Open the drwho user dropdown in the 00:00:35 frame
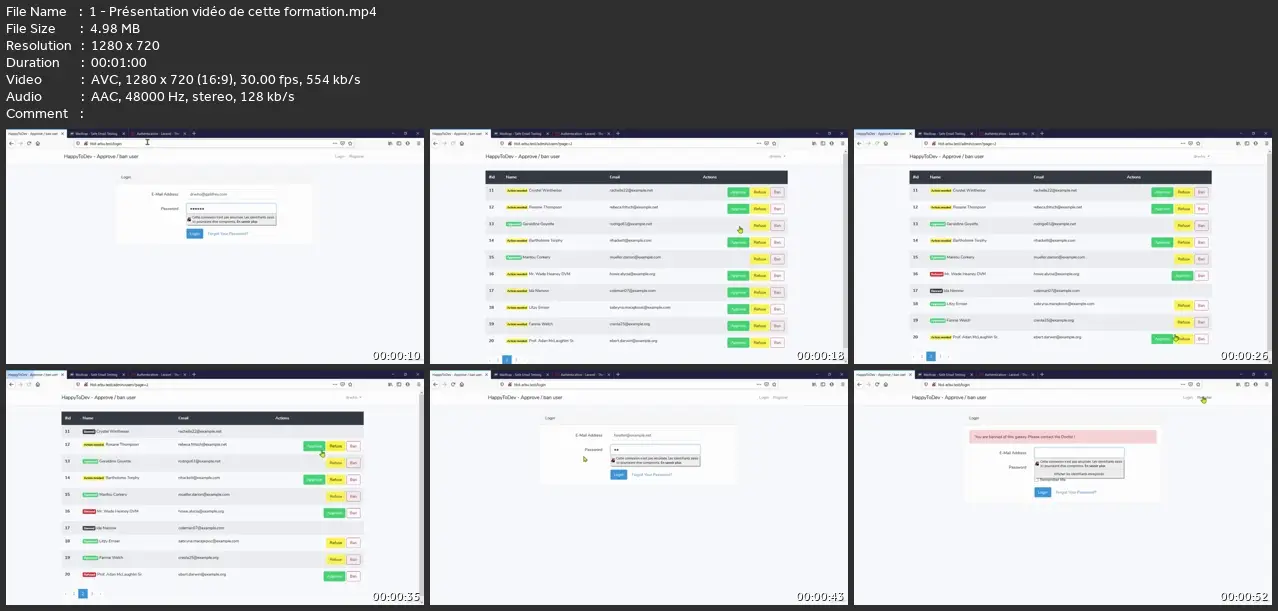 point(353,397)
